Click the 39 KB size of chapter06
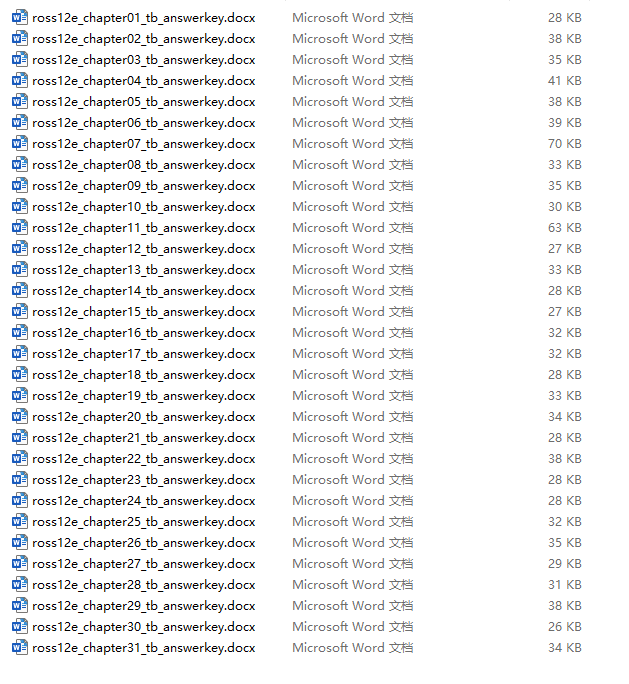 click(565, 123)
